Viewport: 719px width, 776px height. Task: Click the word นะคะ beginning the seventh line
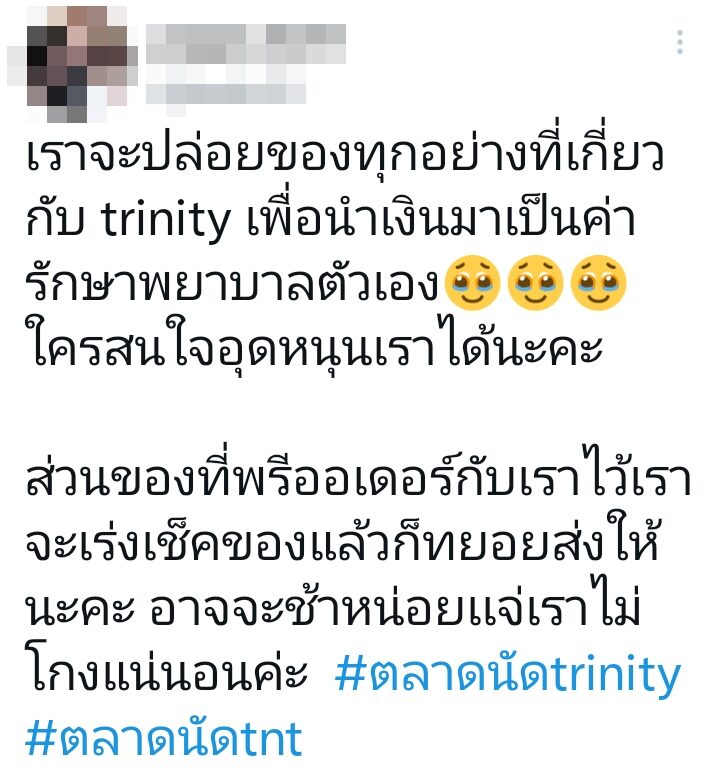click(x=79, y=609)
